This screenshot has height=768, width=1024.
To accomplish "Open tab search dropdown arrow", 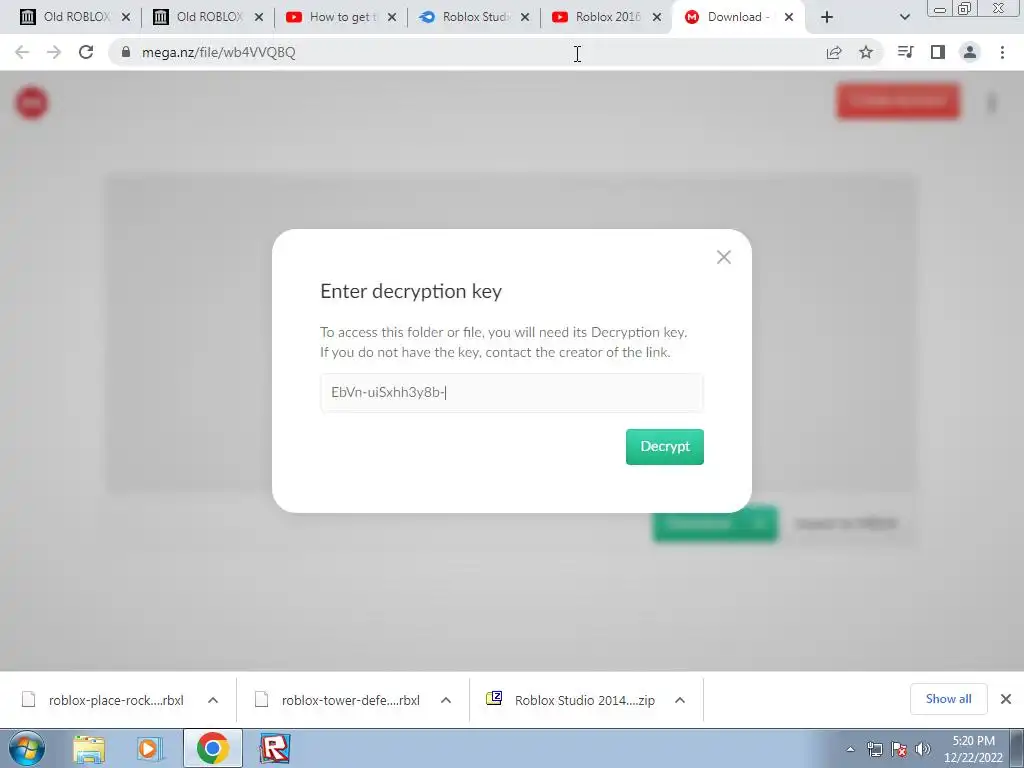I will pos(904,18).
